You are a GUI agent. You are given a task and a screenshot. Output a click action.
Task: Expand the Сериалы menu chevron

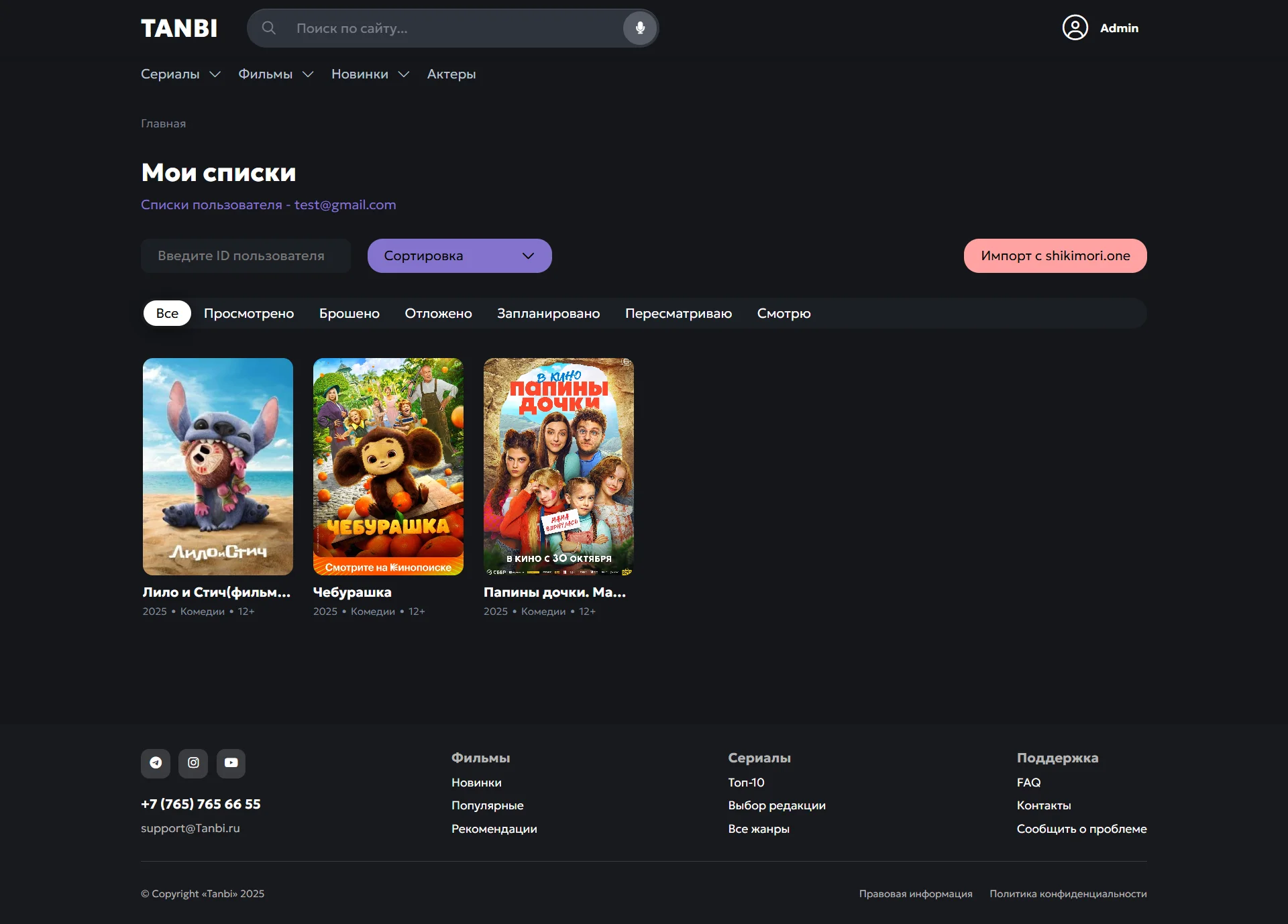pos(215,74)
